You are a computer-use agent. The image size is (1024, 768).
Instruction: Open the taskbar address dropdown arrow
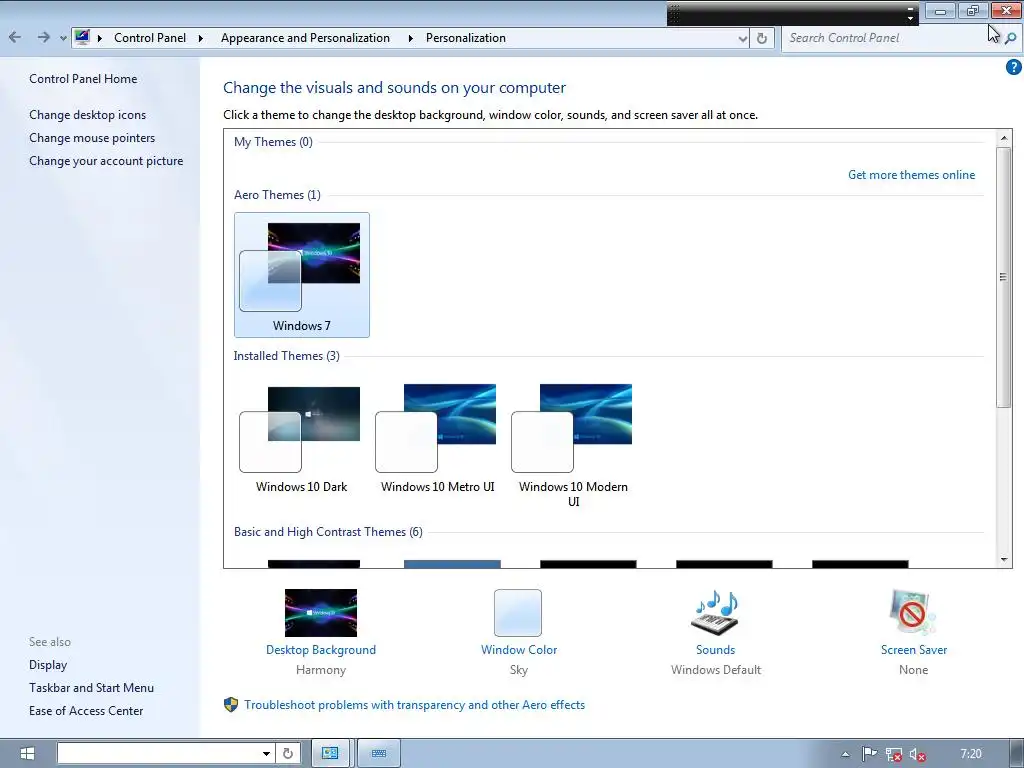coord(266,754)
